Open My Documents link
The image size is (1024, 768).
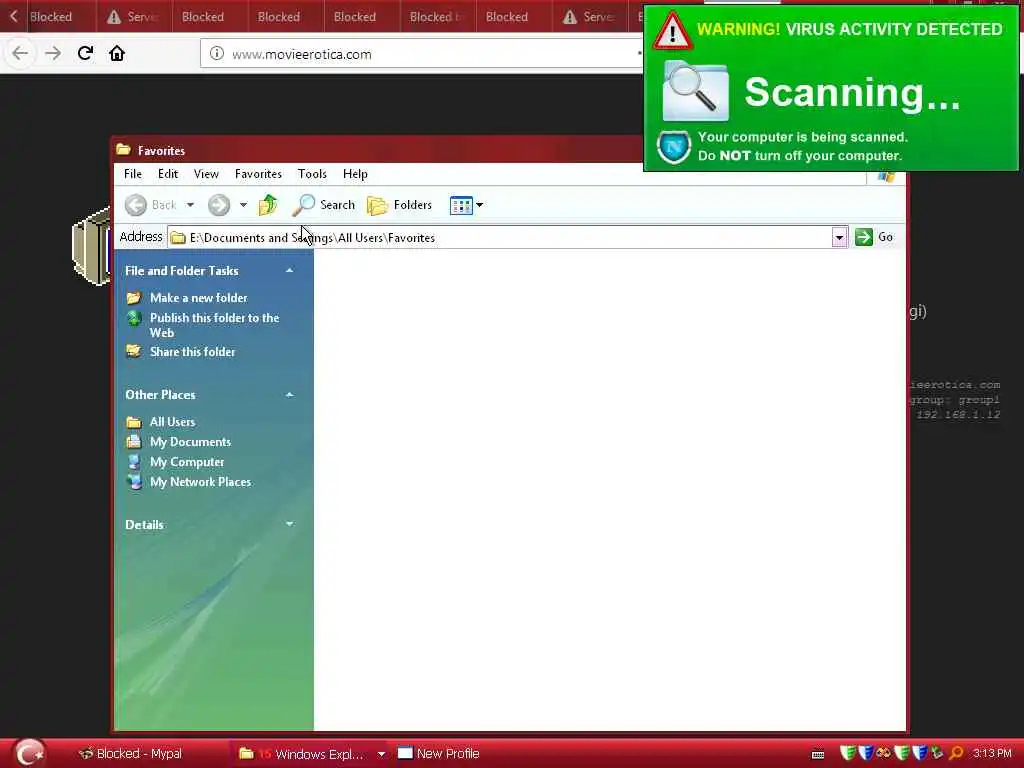(x=190, y=441)
